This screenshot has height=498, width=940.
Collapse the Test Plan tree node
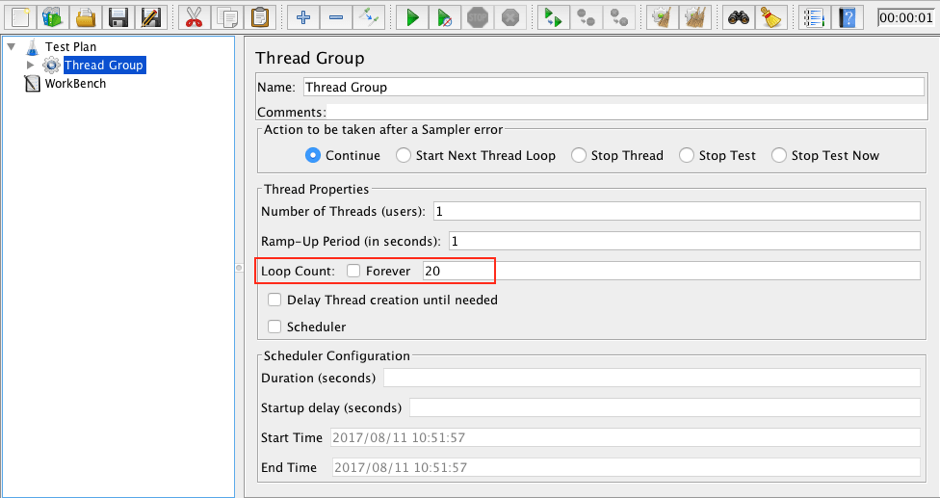point(11,47)
